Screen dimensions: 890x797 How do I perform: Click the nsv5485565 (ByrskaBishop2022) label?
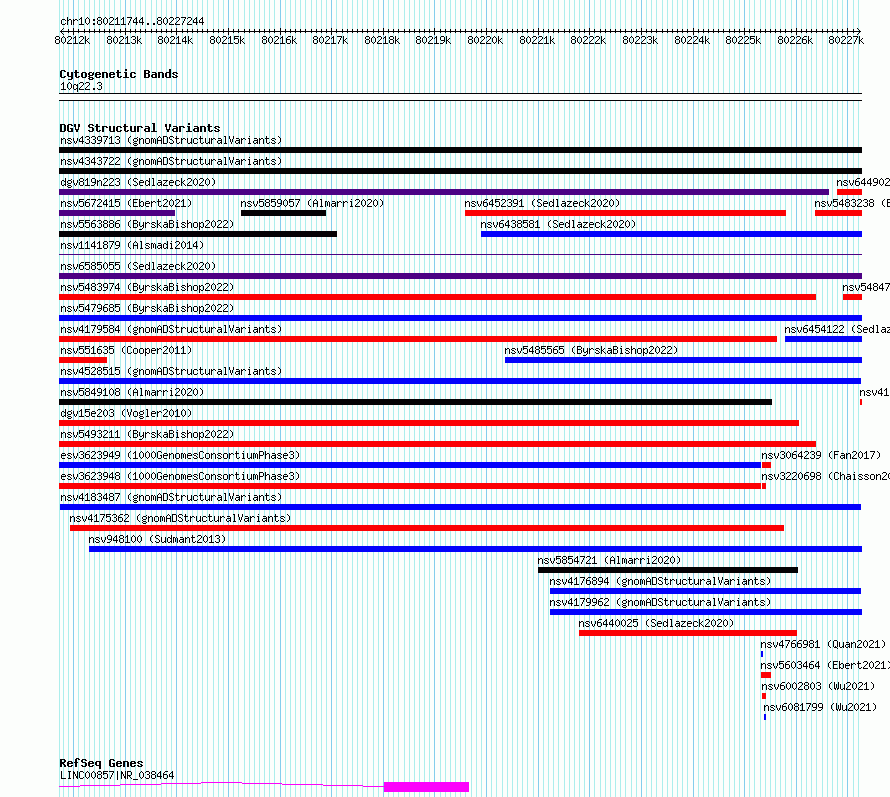click(591, 350)
